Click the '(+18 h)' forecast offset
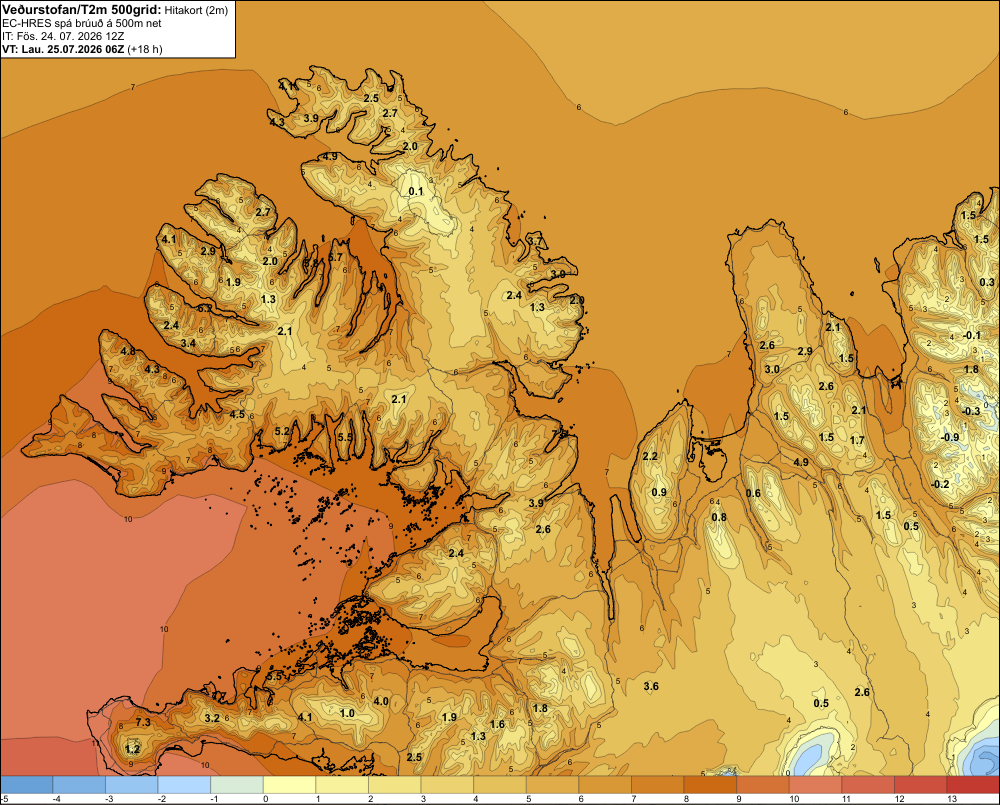Image resolution: width=1000 pixels, height=805 pixels. tap(145, 49)
